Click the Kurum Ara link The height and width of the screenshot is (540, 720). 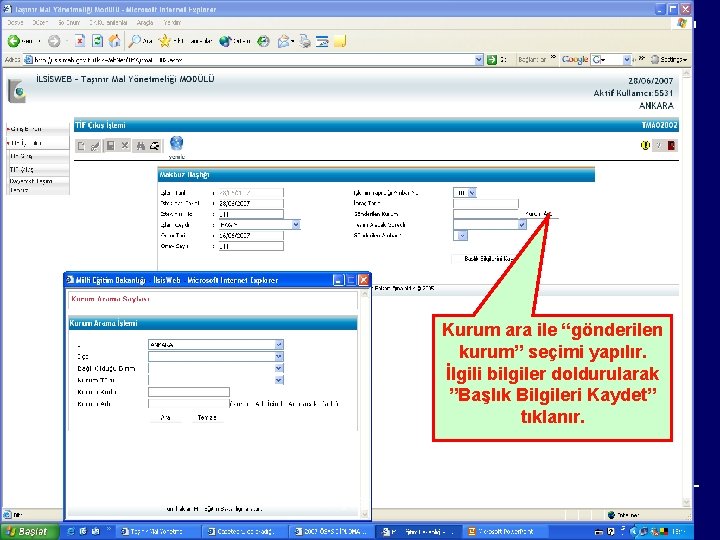pos(538,214)
